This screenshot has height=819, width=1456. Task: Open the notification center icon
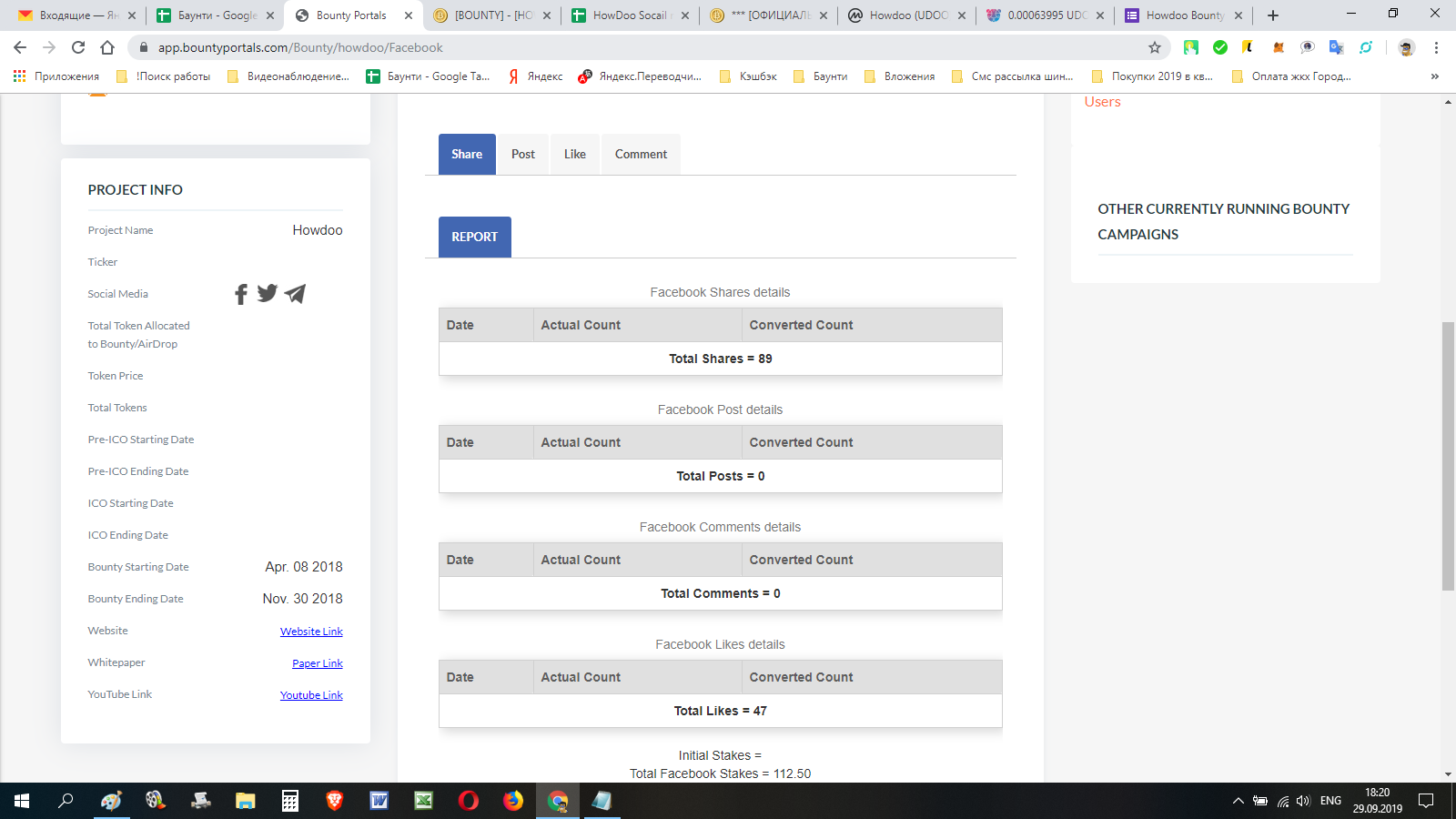1426,801
